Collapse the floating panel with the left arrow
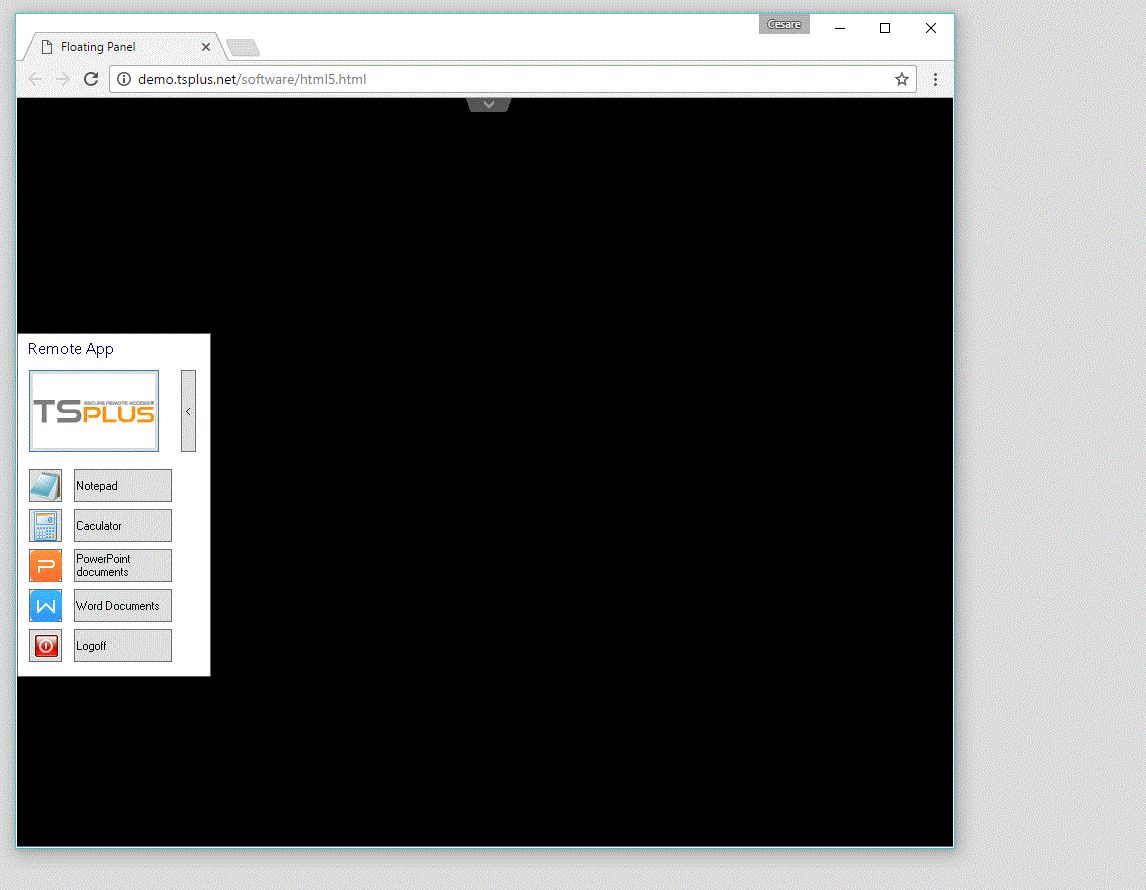Viewport: 1146px width, 890px height. pos(189,411)
